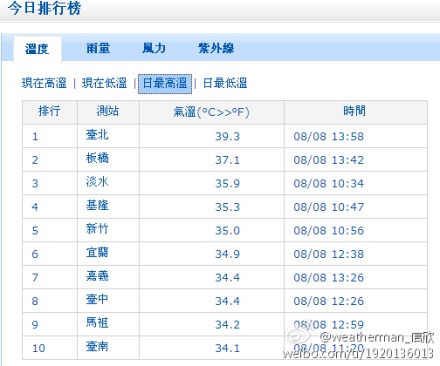440x366 pixels.
Task: Click time 08/08 12:38
Action: (329, 254)
